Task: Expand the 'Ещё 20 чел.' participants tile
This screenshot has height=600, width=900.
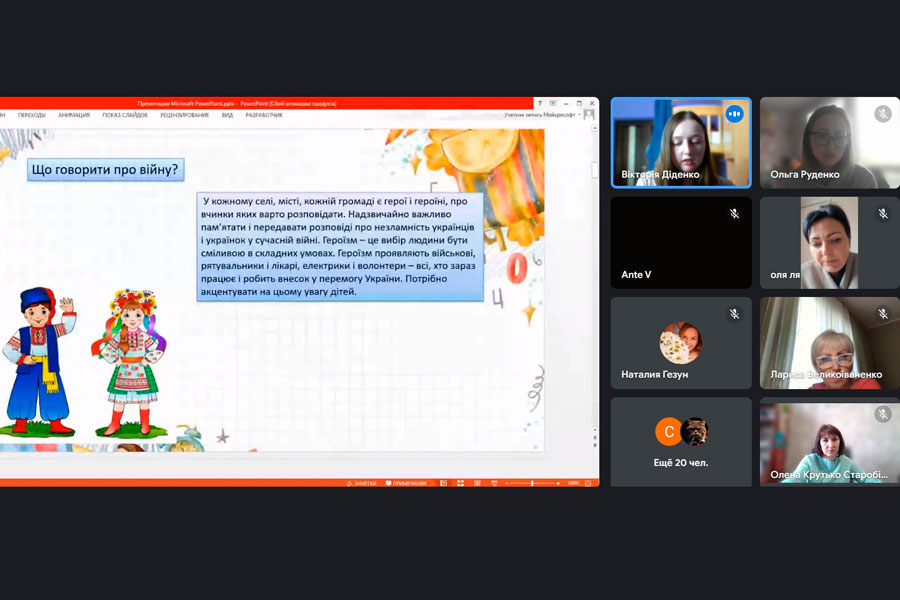Action: (681, 441)
